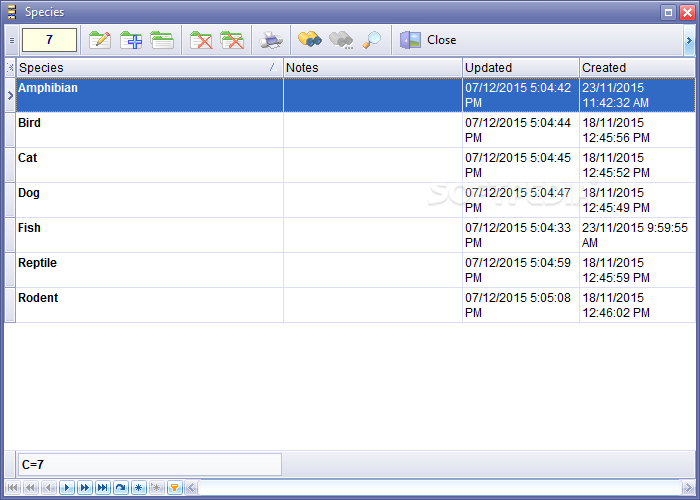
Task: Add a new record using the blue plus icon
Action: click(131, 40)
